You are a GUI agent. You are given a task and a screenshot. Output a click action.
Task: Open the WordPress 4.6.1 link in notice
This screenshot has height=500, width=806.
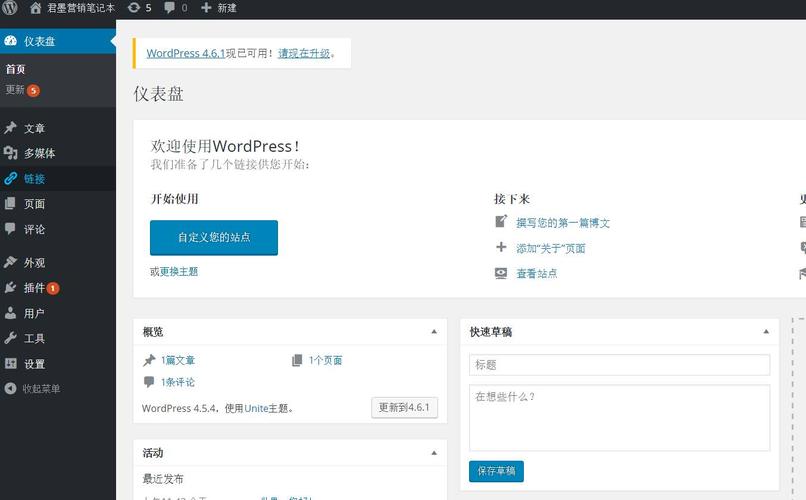(186, 53)
